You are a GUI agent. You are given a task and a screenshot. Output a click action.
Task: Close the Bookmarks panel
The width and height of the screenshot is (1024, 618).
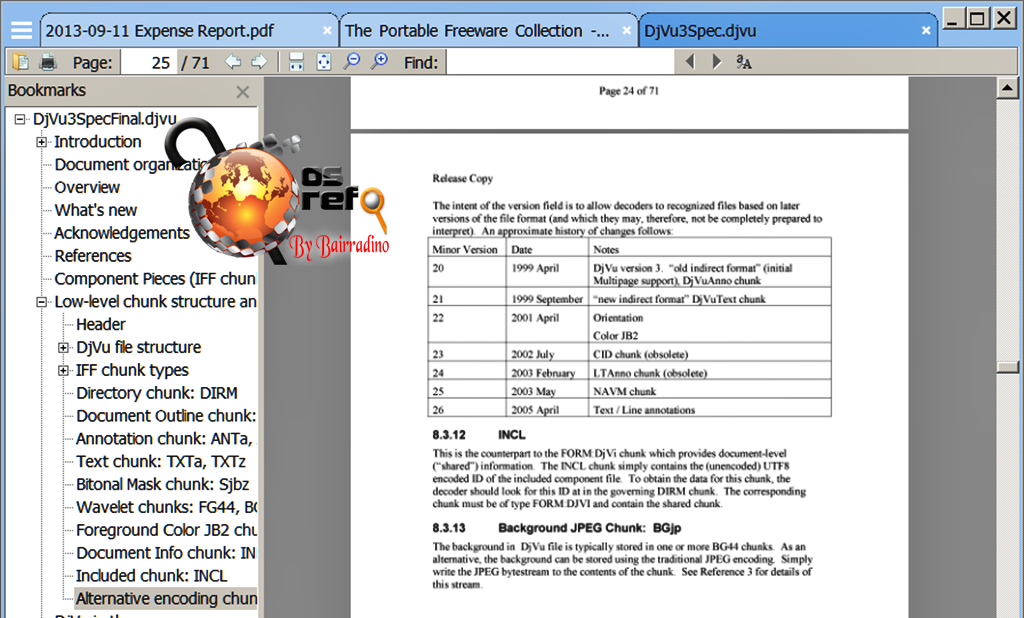(x=243, y=92)
